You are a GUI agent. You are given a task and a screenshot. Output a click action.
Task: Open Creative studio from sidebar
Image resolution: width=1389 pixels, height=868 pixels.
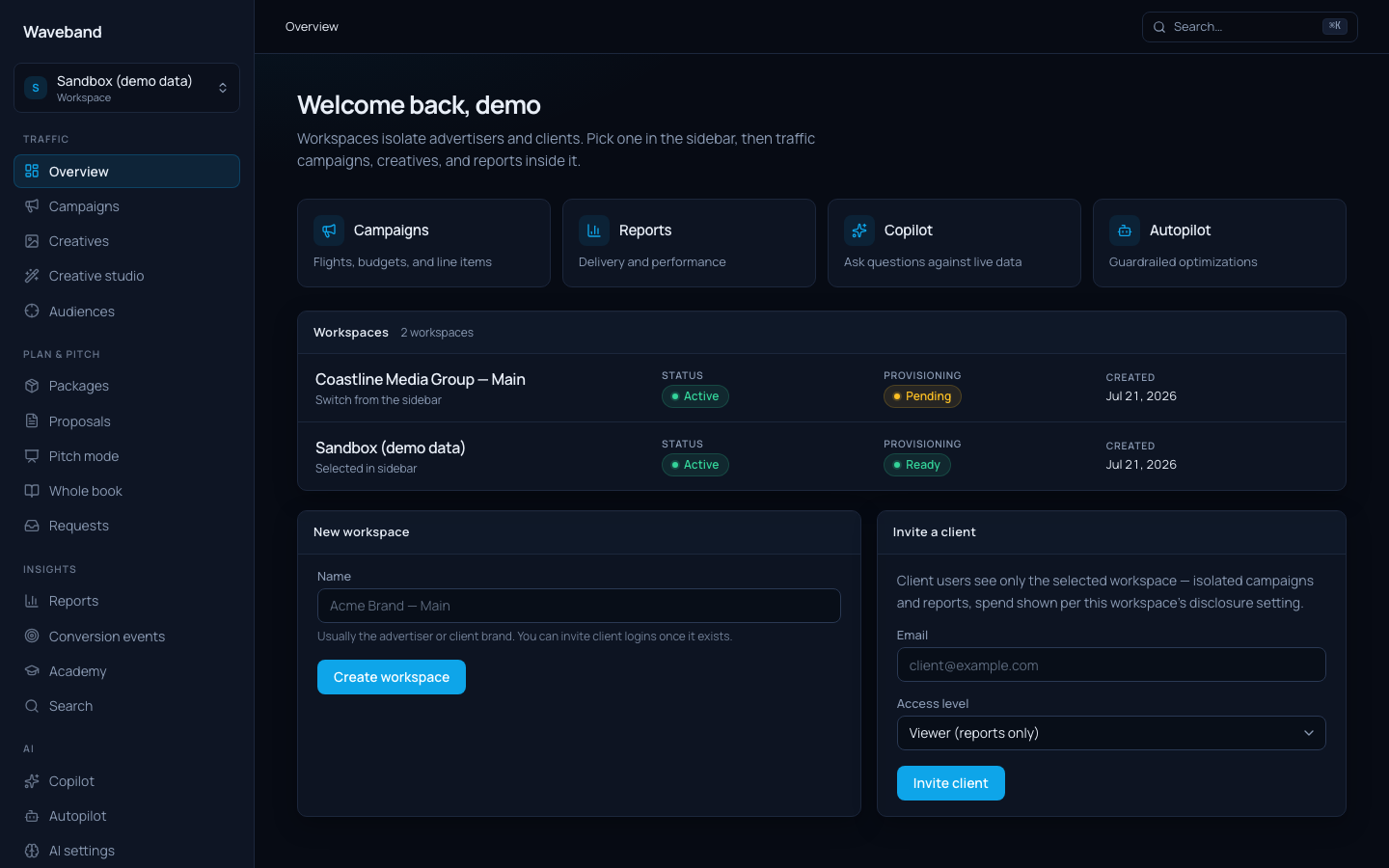pos(126,276)
